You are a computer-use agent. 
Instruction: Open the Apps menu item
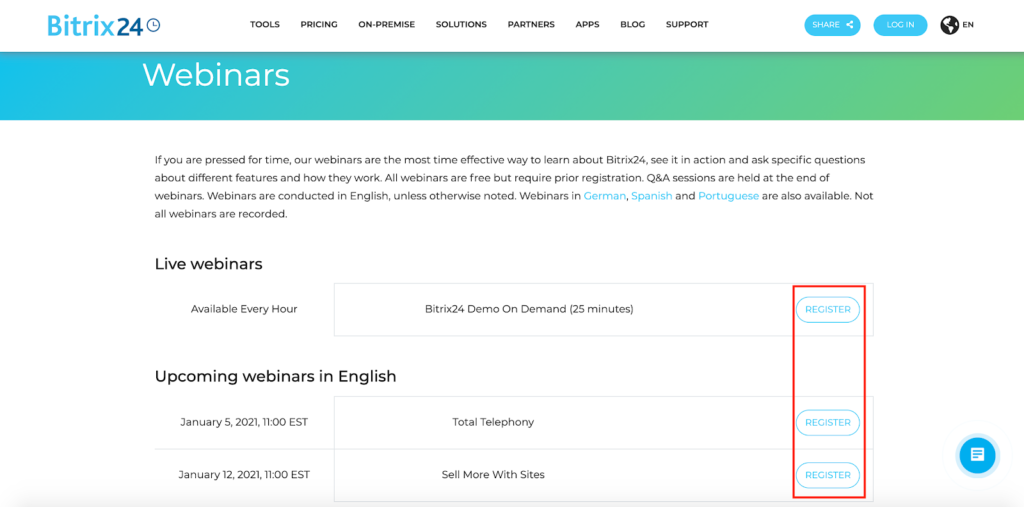pyautogui.click(x=587, y=25)
